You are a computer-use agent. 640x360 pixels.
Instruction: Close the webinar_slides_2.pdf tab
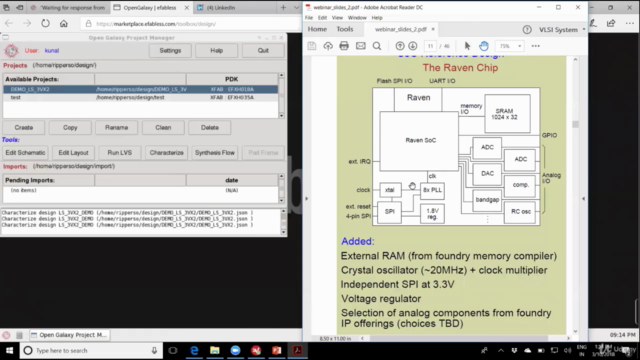433,29
